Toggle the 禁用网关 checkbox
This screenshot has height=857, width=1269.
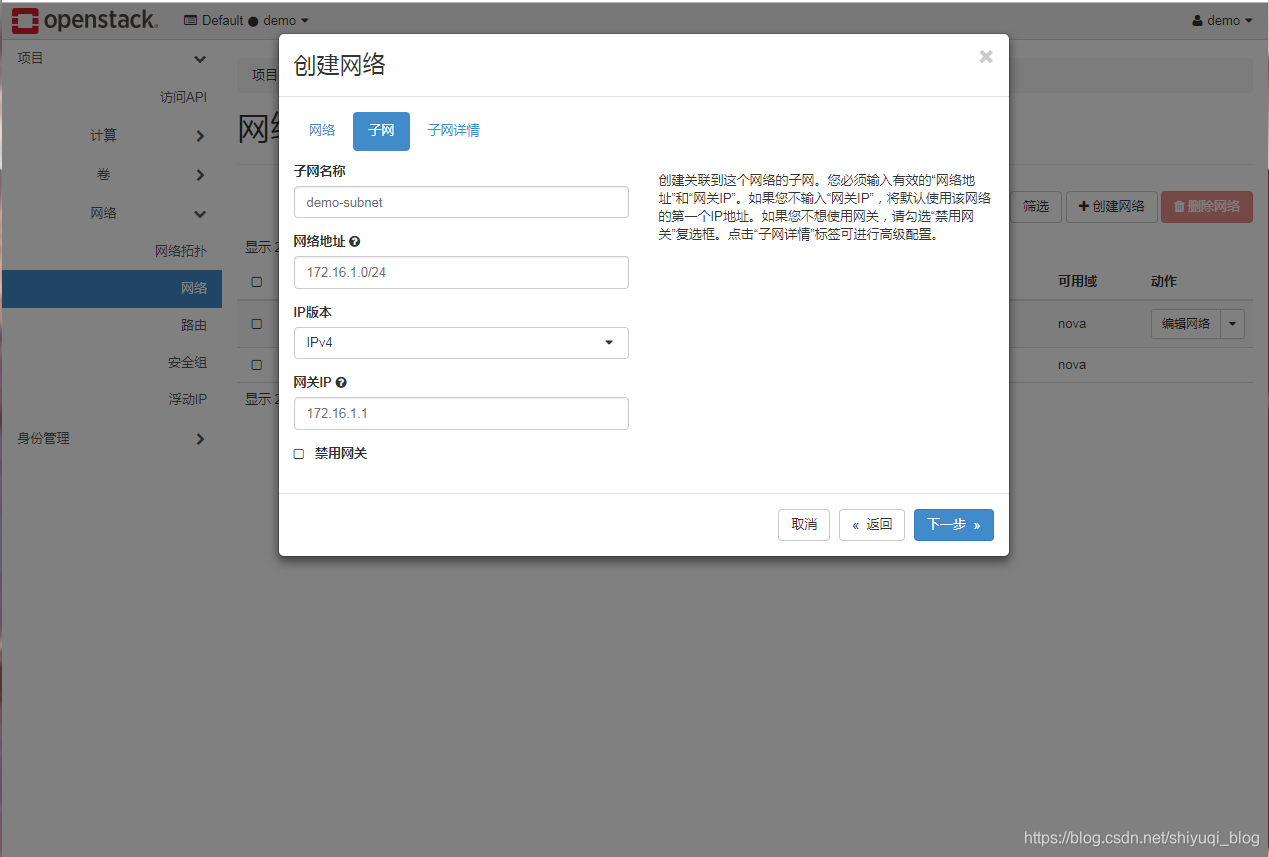point(298,454)
